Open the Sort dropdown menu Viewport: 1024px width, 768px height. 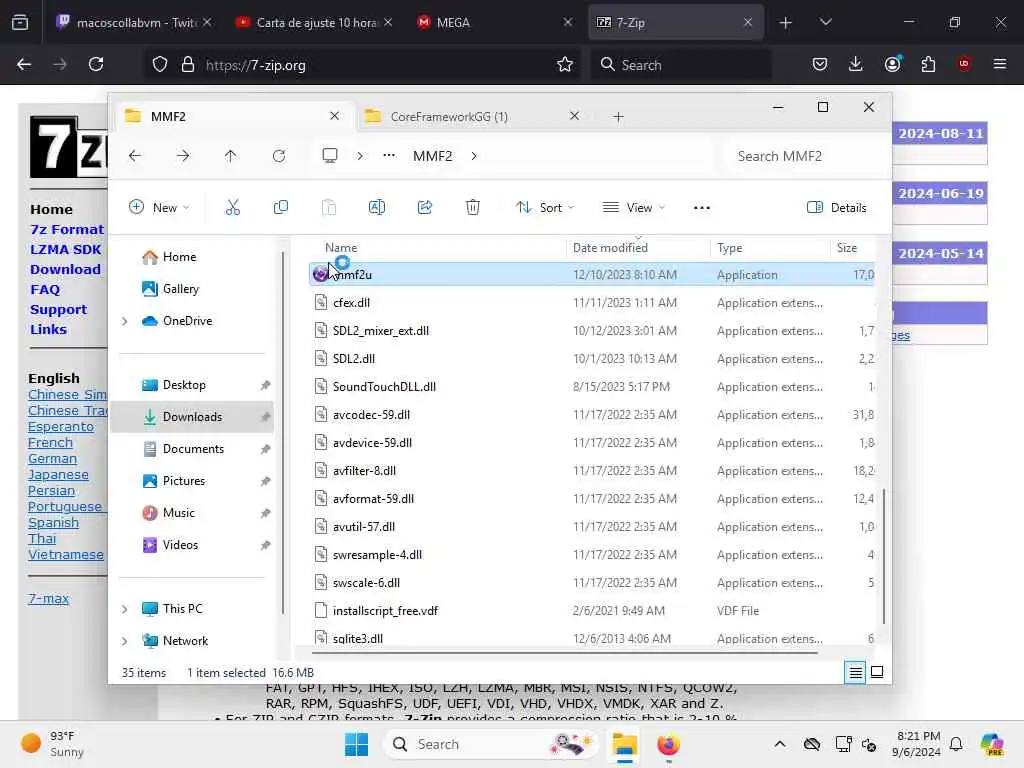[x=545, y=208]
